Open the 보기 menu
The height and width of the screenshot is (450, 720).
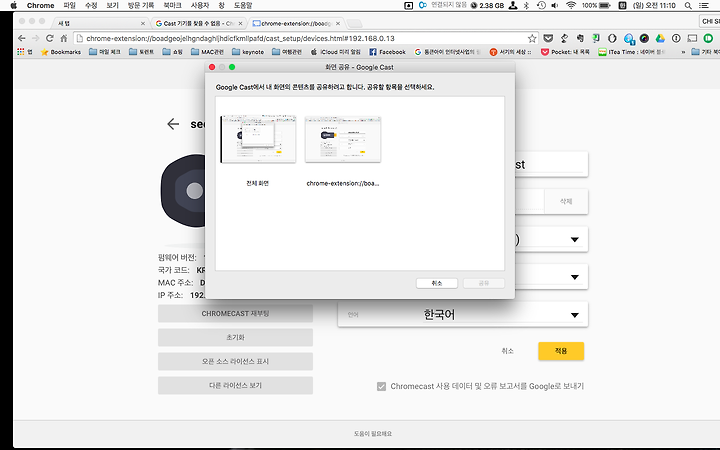coord(112,6)
